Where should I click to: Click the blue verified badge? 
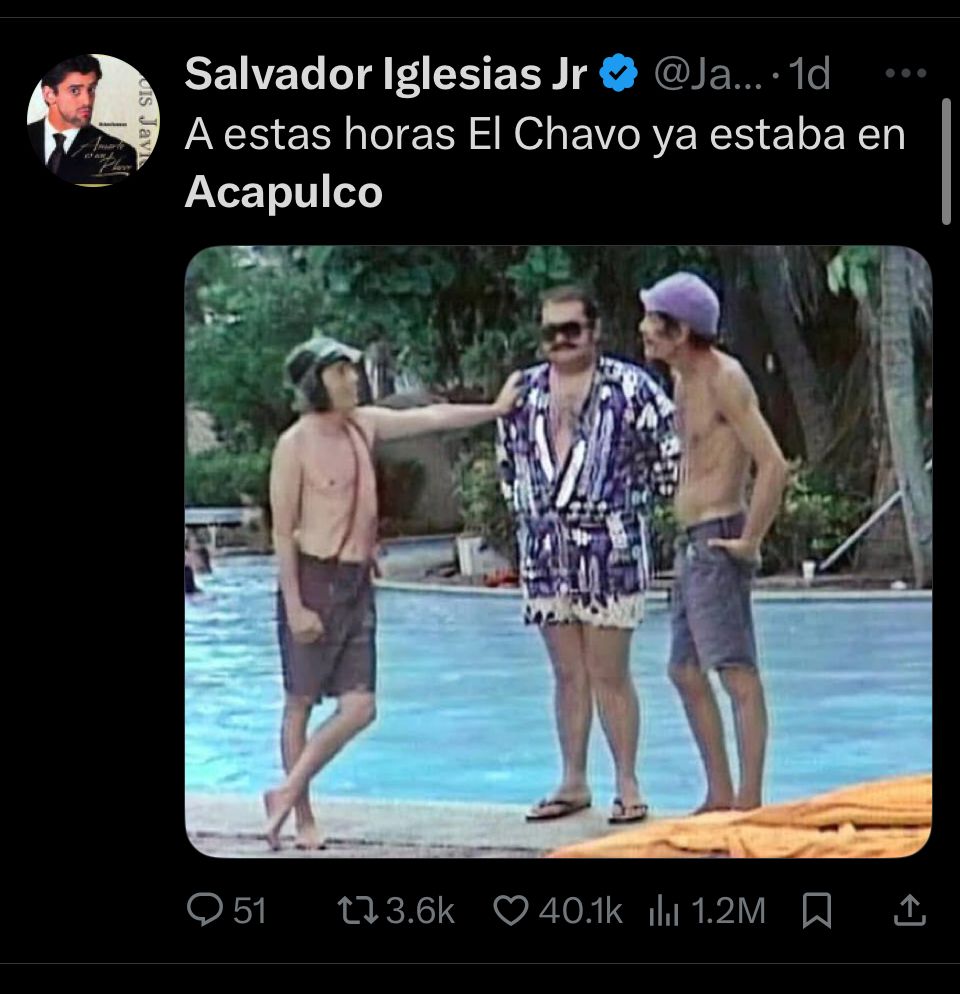pos(618,74)
